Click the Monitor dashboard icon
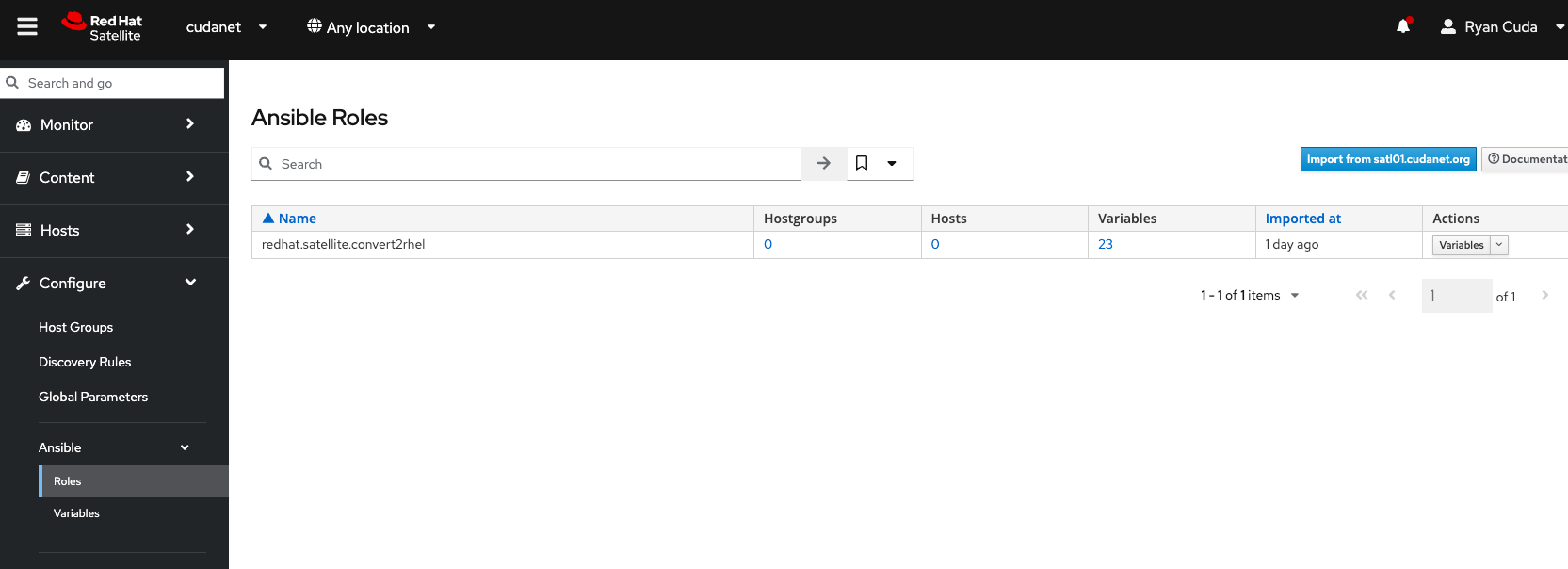This screenshot has width=1568, height=569. pos(24,125)
